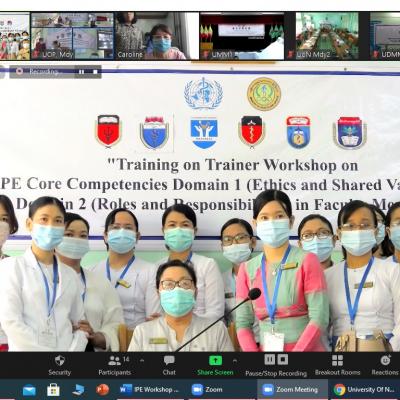The width and height of the screenshot is (400, 400).
Task: Stop recording in the top Recording indicator
Action: click(95, 72)
